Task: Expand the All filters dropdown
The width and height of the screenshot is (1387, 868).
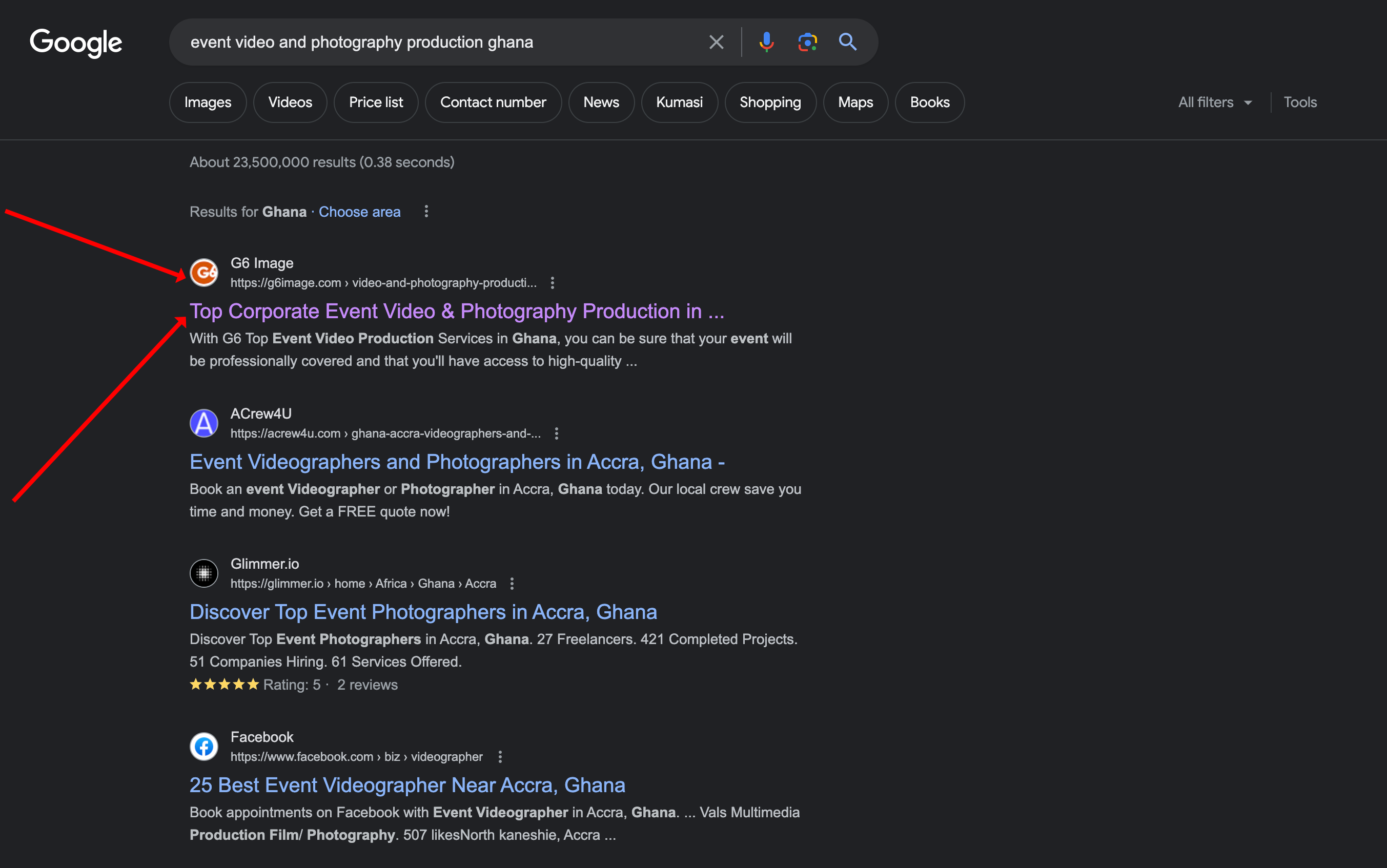Action: point(1215,102)
